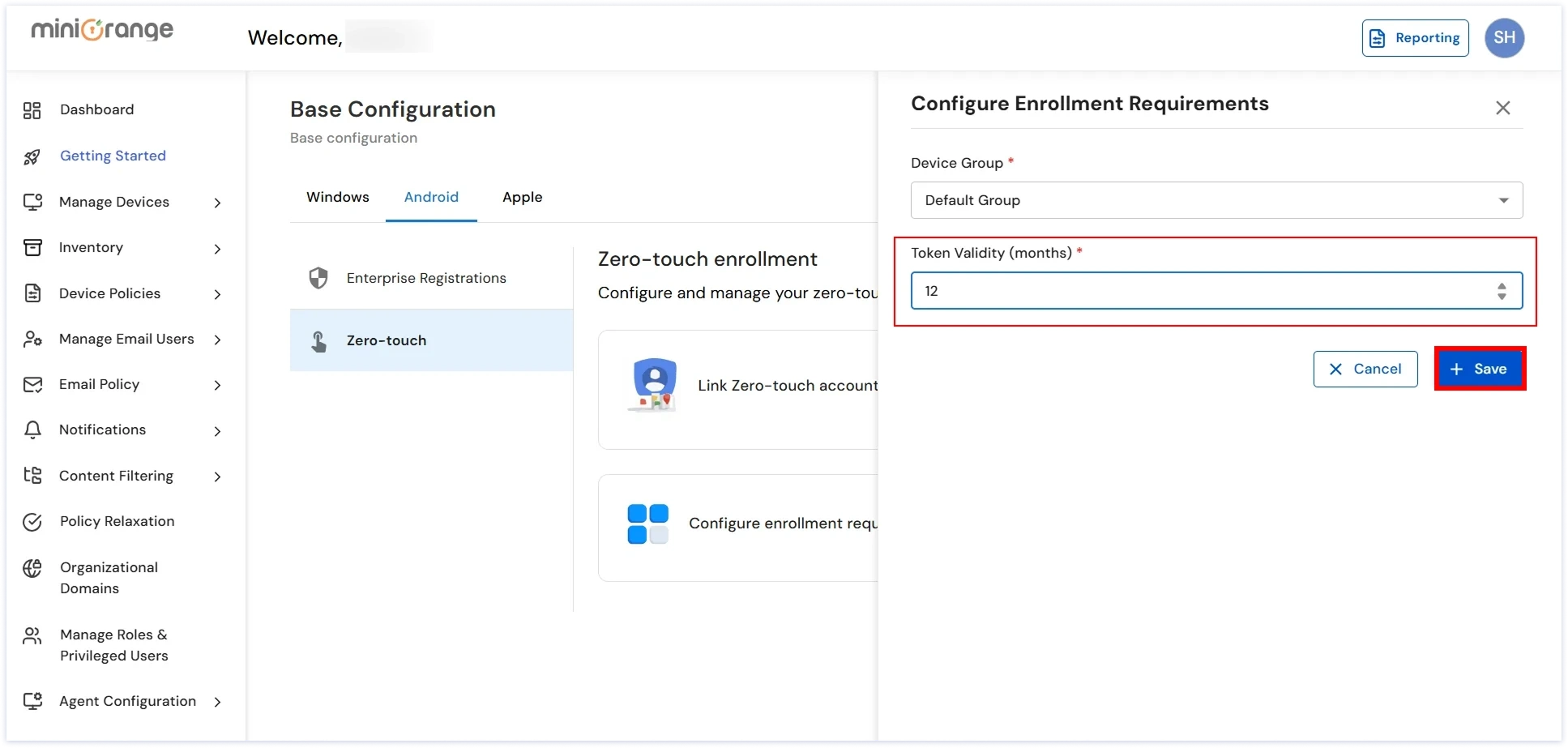Open the SH user avatar
Viewport: 1568px width, 748px height.
click(1504, 38)
